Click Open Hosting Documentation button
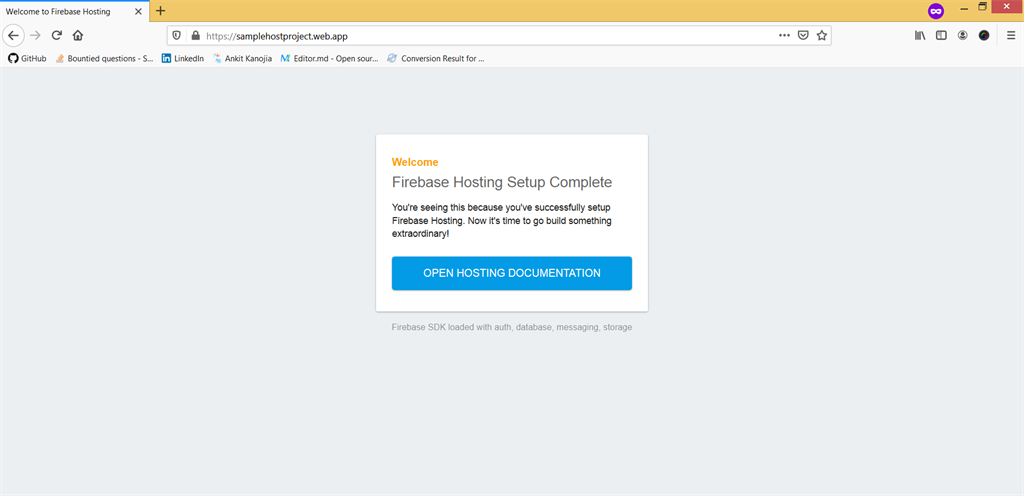The image size is (1024, 496). point(512,273)
